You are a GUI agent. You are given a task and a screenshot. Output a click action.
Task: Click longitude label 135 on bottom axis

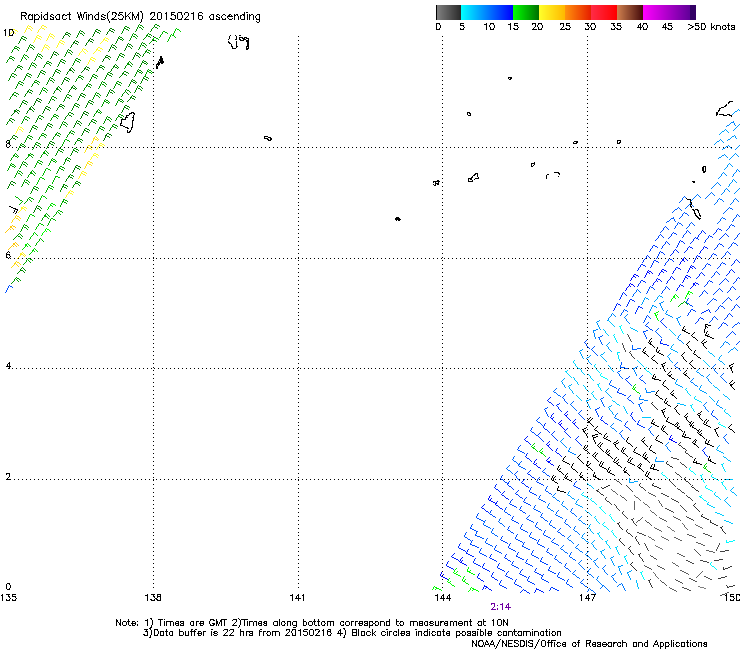(x=8, y=598)
